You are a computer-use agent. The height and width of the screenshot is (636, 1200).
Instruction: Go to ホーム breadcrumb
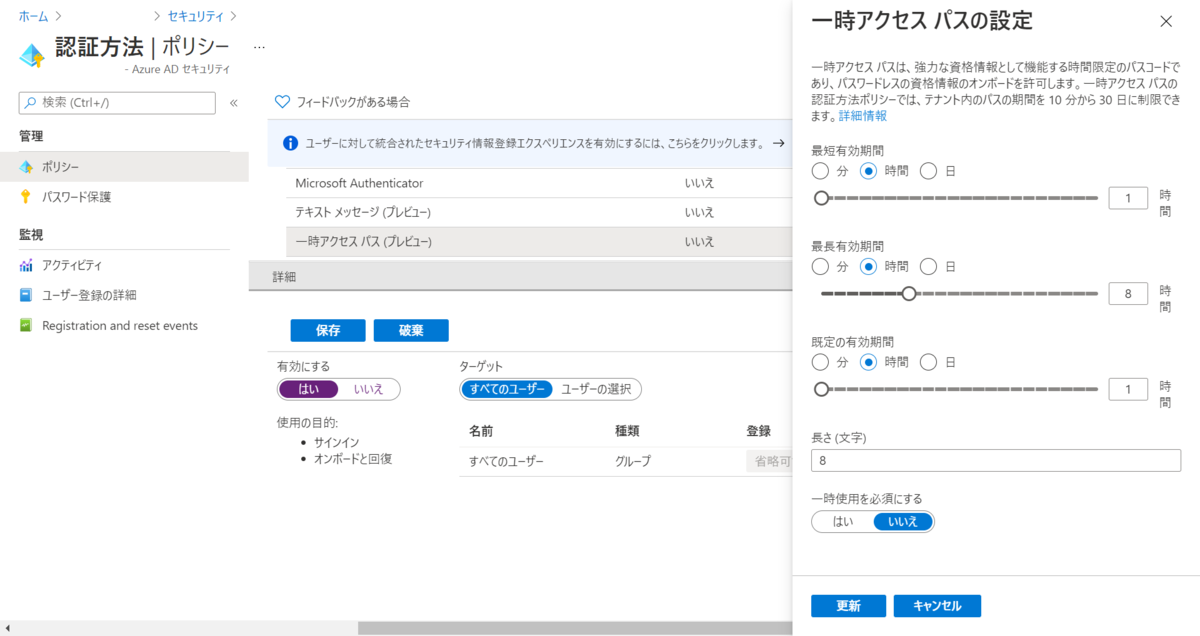pos(33,16)
